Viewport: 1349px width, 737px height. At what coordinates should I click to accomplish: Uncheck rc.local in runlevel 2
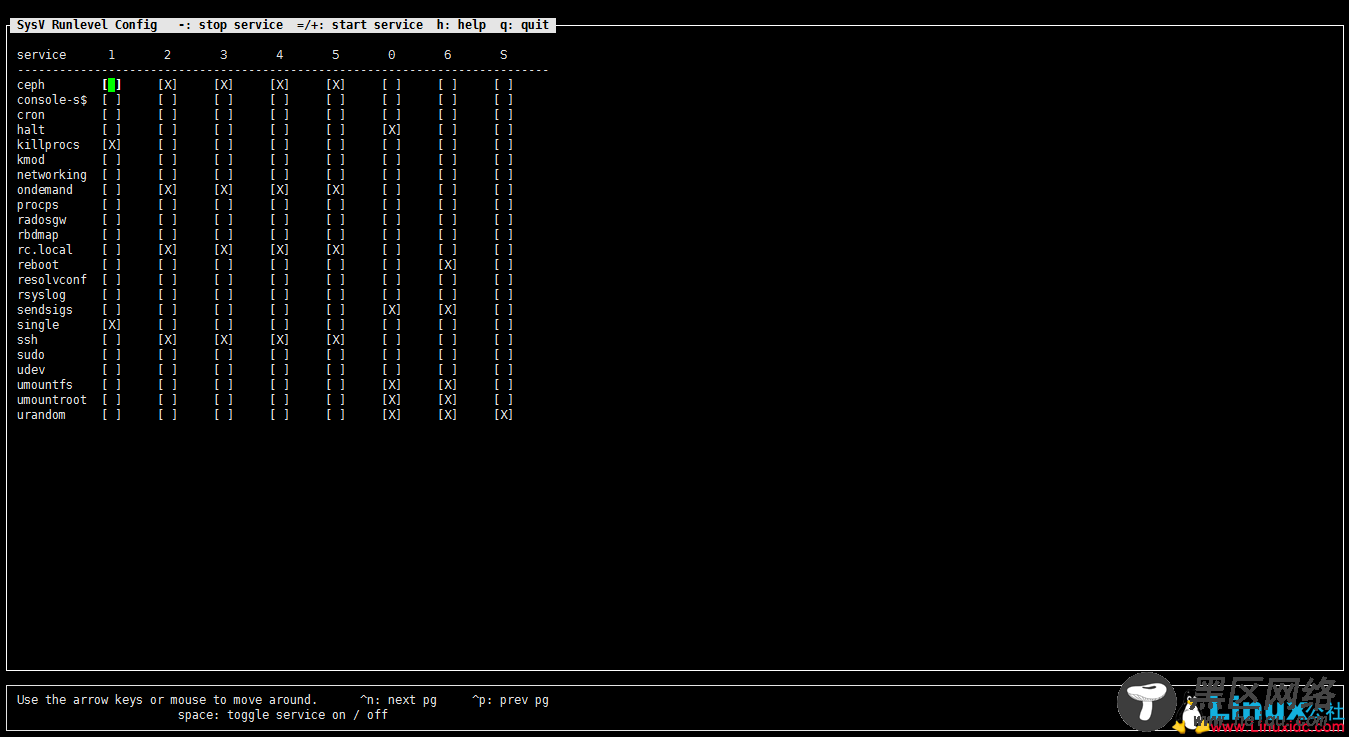pyautogui.click(x=168, y=250)
